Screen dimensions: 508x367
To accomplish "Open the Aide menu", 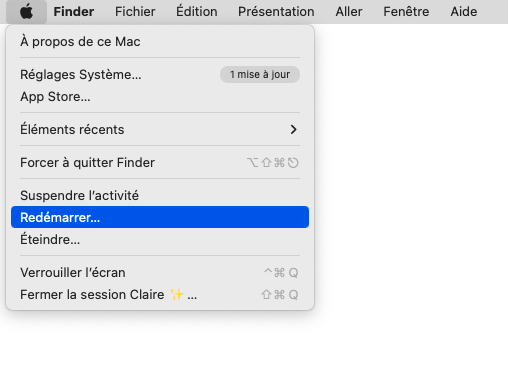I will click(x=464, y=12).
